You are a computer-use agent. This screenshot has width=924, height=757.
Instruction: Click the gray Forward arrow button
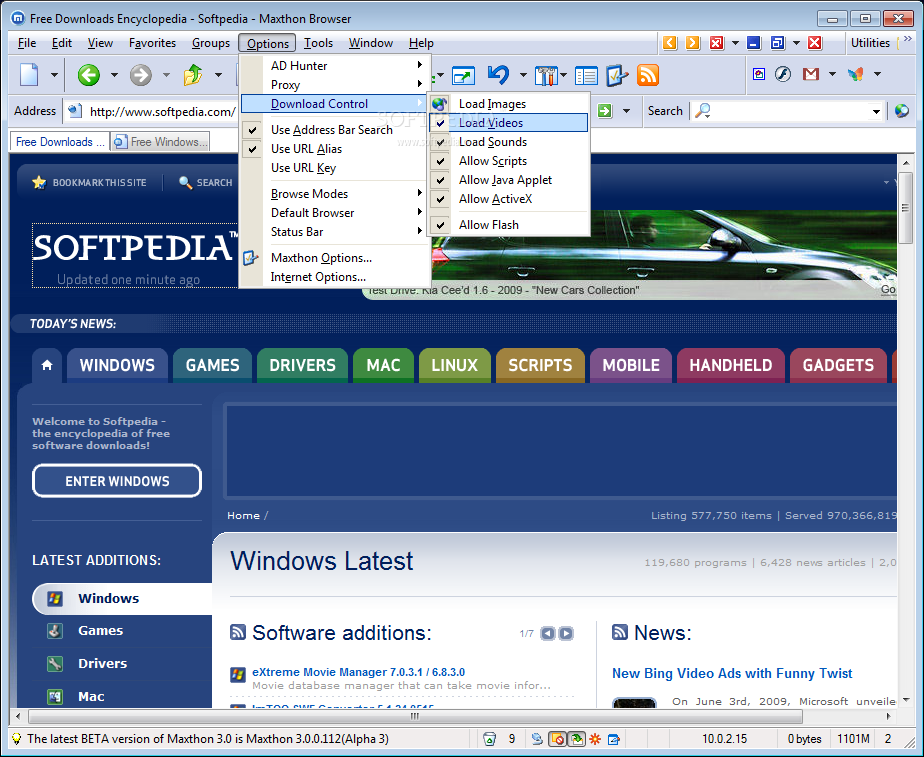pyautogui.click(x=141, y=75)
